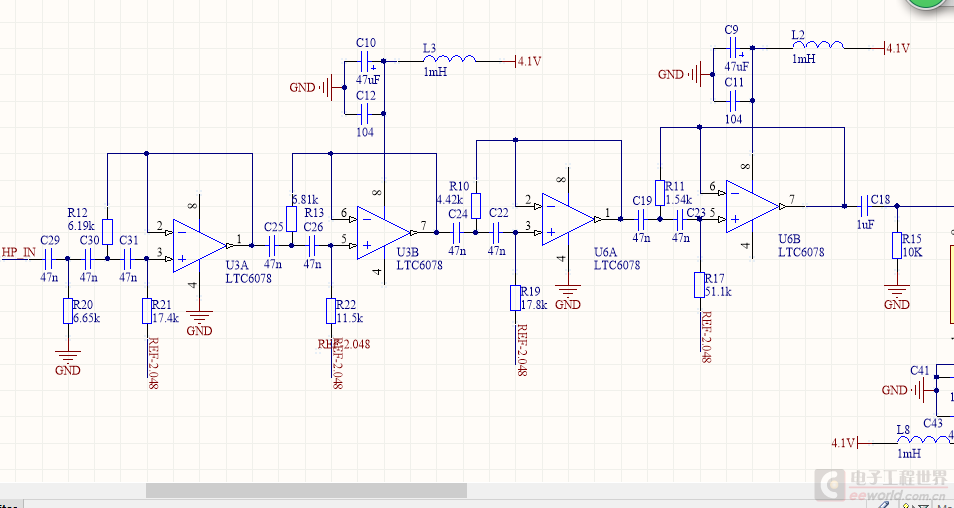Select the U6B op-amp triangle
This screenshot has height=508, width=954.
(x=752, y=206)
